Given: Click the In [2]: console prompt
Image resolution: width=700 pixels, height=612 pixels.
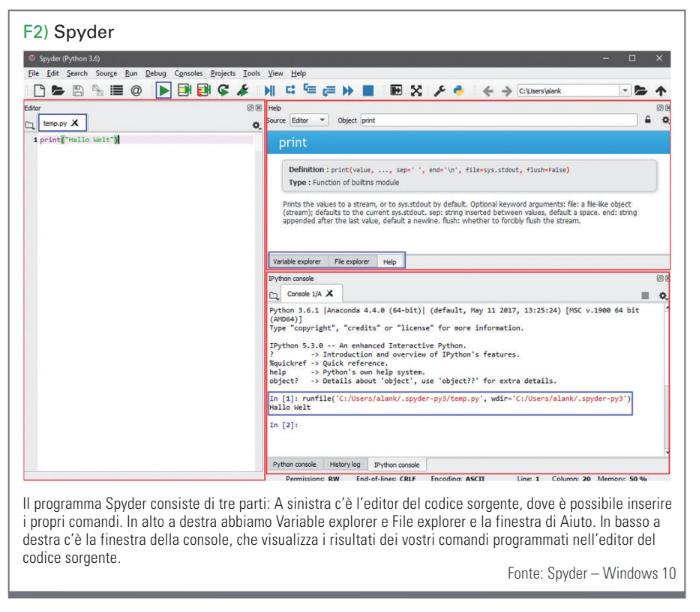Looking at the screenshot, I should (283, 425).
